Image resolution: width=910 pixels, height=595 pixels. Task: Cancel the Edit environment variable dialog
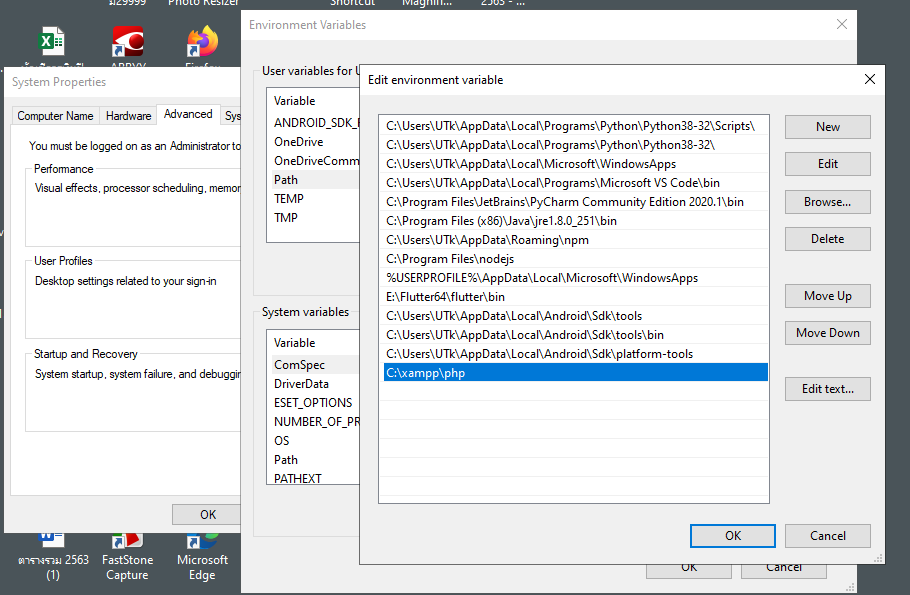tap(827, 536)
